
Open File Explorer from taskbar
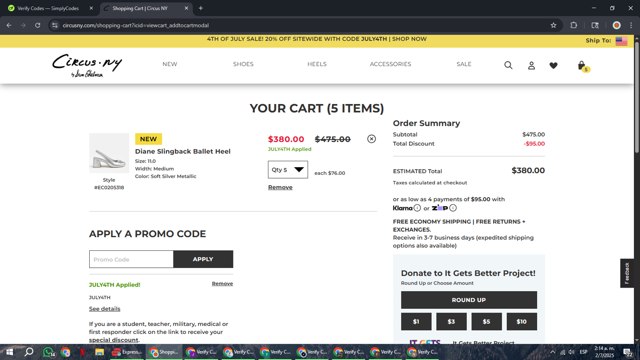pos(99,352)
